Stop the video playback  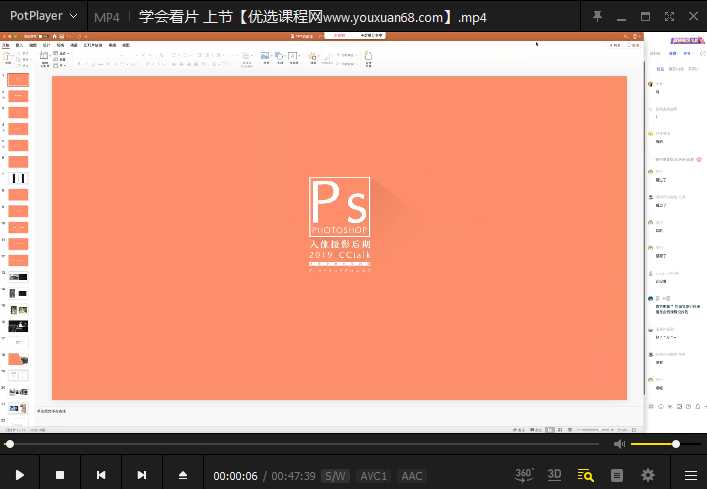[60, 475]
